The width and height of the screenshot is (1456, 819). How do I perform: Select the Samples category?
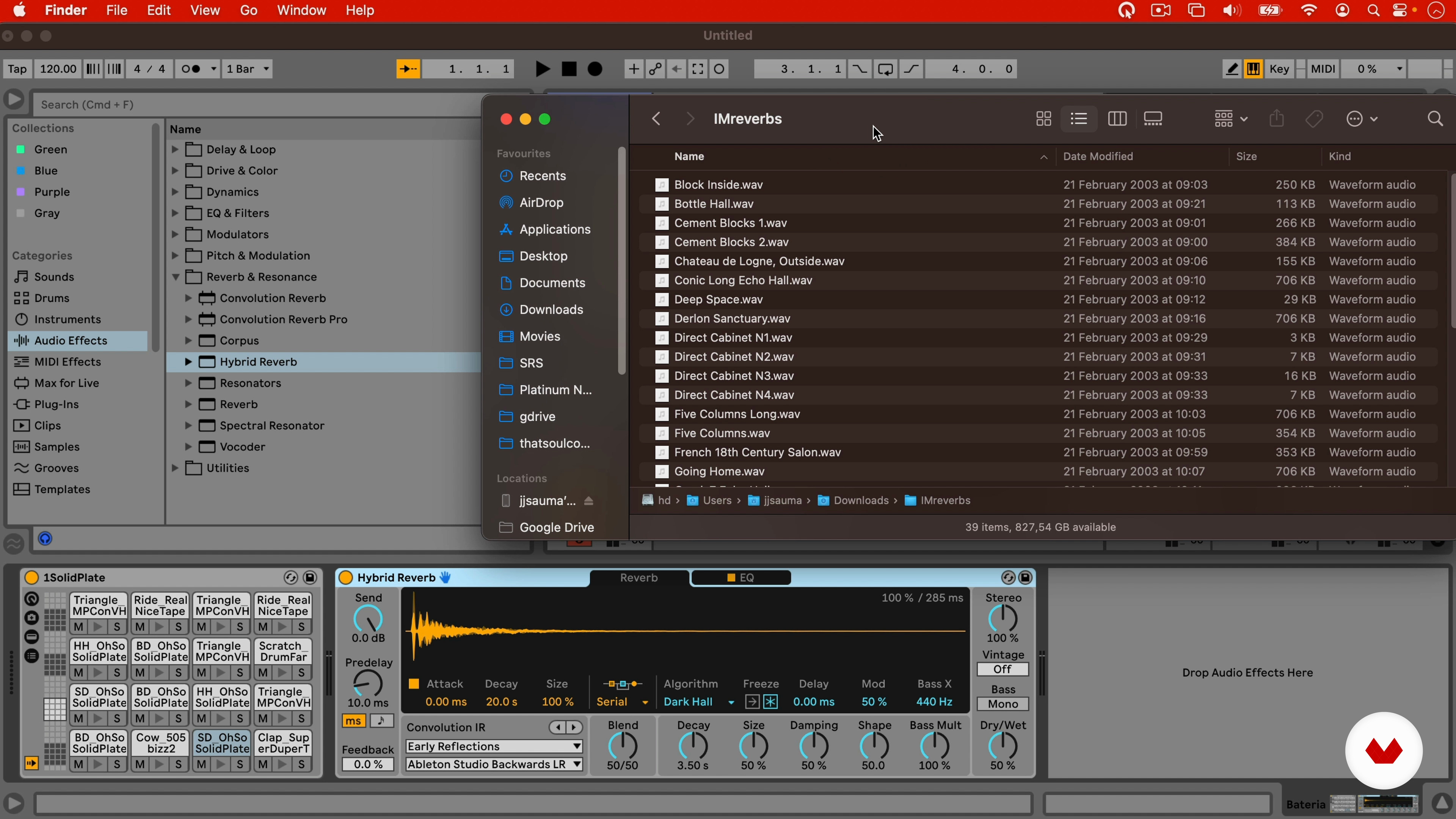pyautogui.click(x=56, y=447)
